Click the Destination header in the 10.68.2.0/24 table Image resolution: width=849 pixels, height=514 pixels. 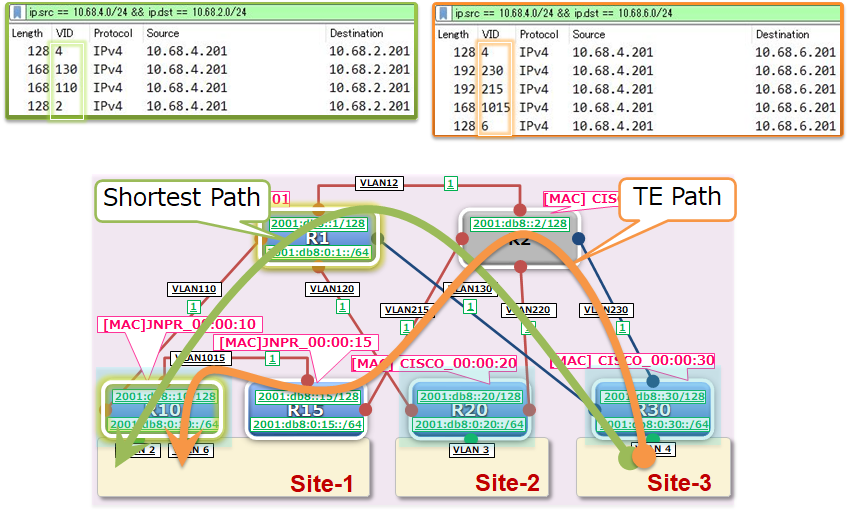coord(356,33)
